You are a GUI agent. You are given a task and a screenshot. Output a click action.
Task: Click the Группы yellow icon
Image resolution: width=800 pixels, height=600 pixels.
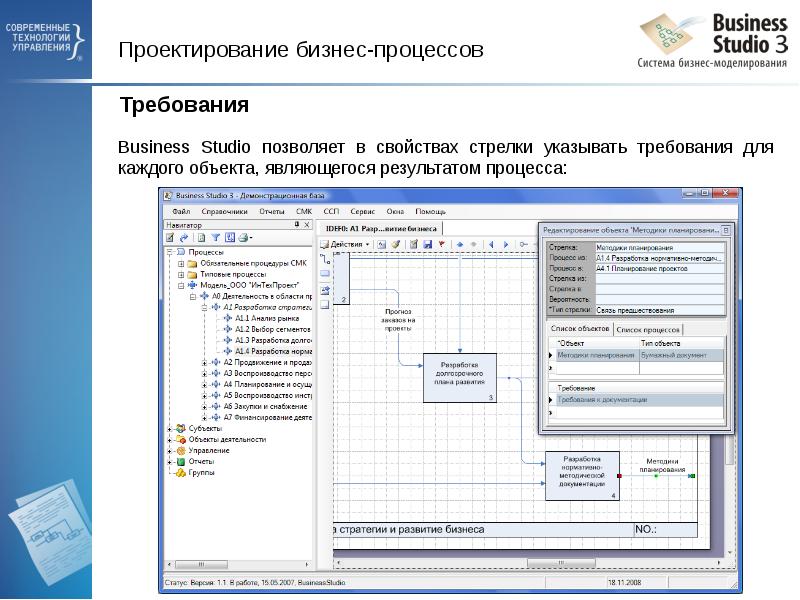(181, 473)
